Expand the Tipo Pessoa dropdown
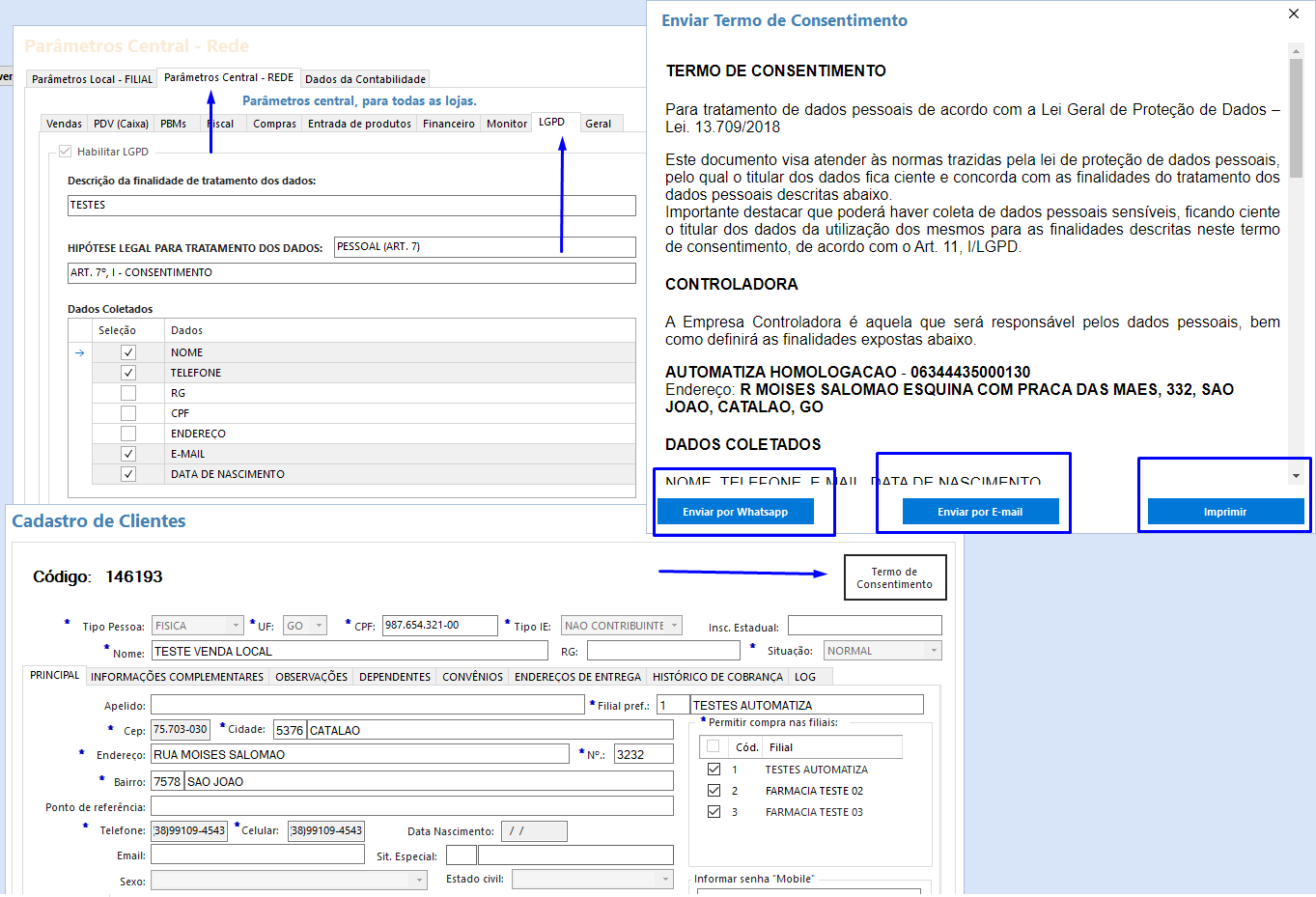The width and height of the screenshot is (1316, 897). [235, 626]
